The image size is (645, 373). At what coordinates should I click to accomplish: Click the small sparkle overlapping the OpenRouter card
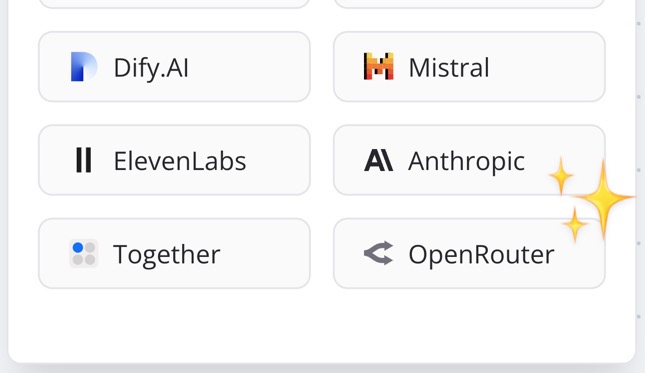click(575, 225)
